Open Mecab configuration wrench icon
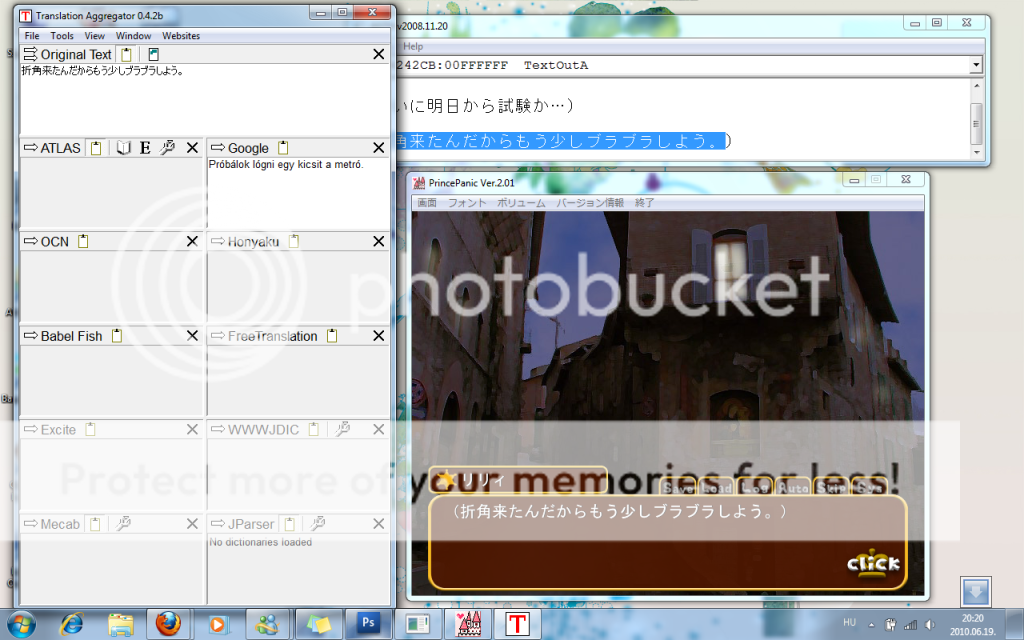This screenshot has height=640, width=1024. 124,523
